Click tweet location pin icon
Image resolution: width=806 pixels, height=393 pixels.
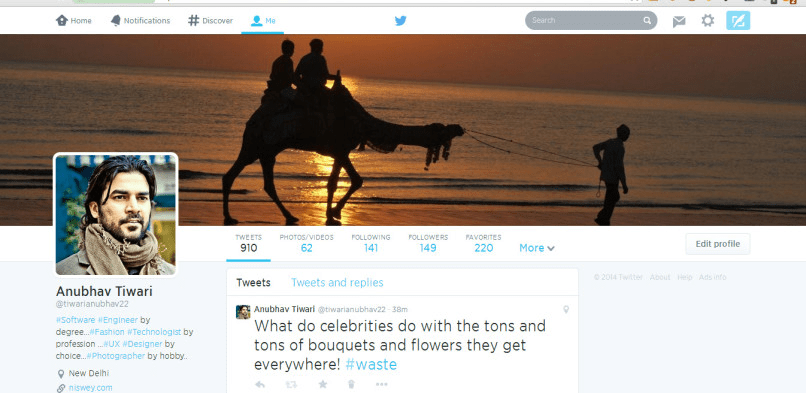(566, 310)
